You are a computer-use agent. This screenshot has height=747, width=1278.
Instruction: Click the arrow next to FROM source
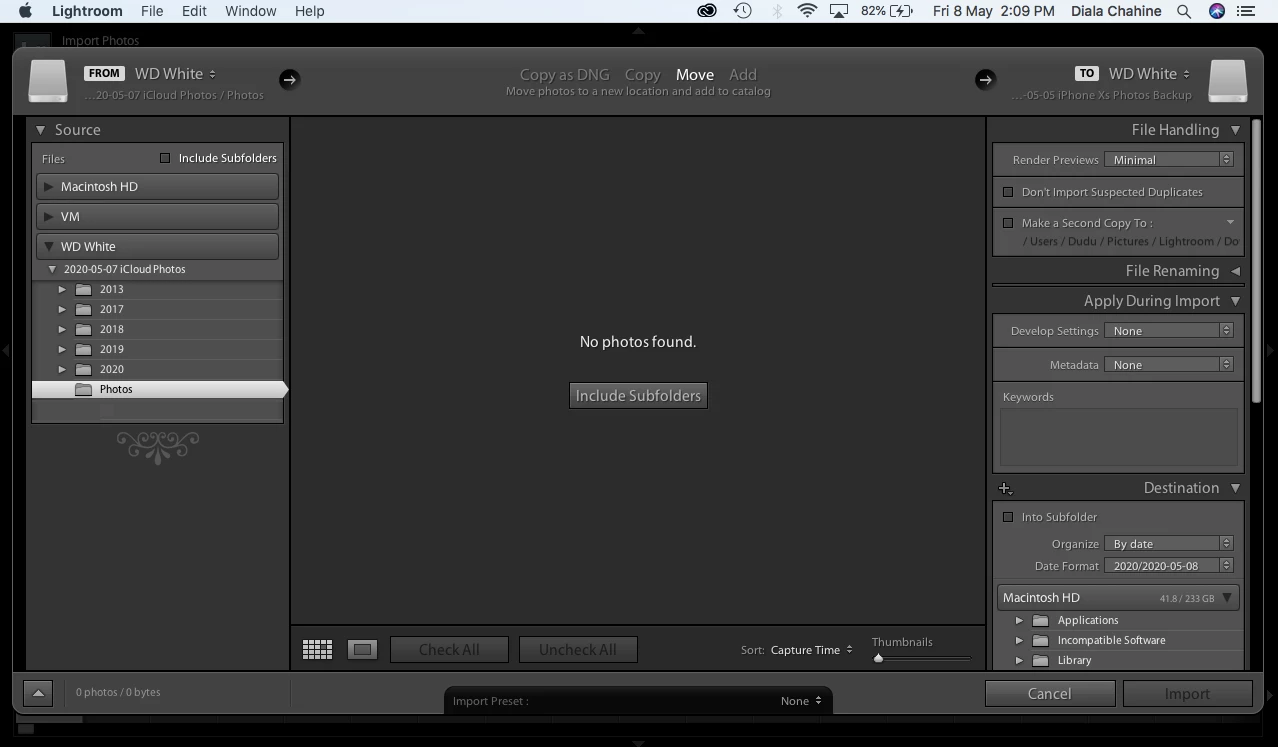[289, 79]
